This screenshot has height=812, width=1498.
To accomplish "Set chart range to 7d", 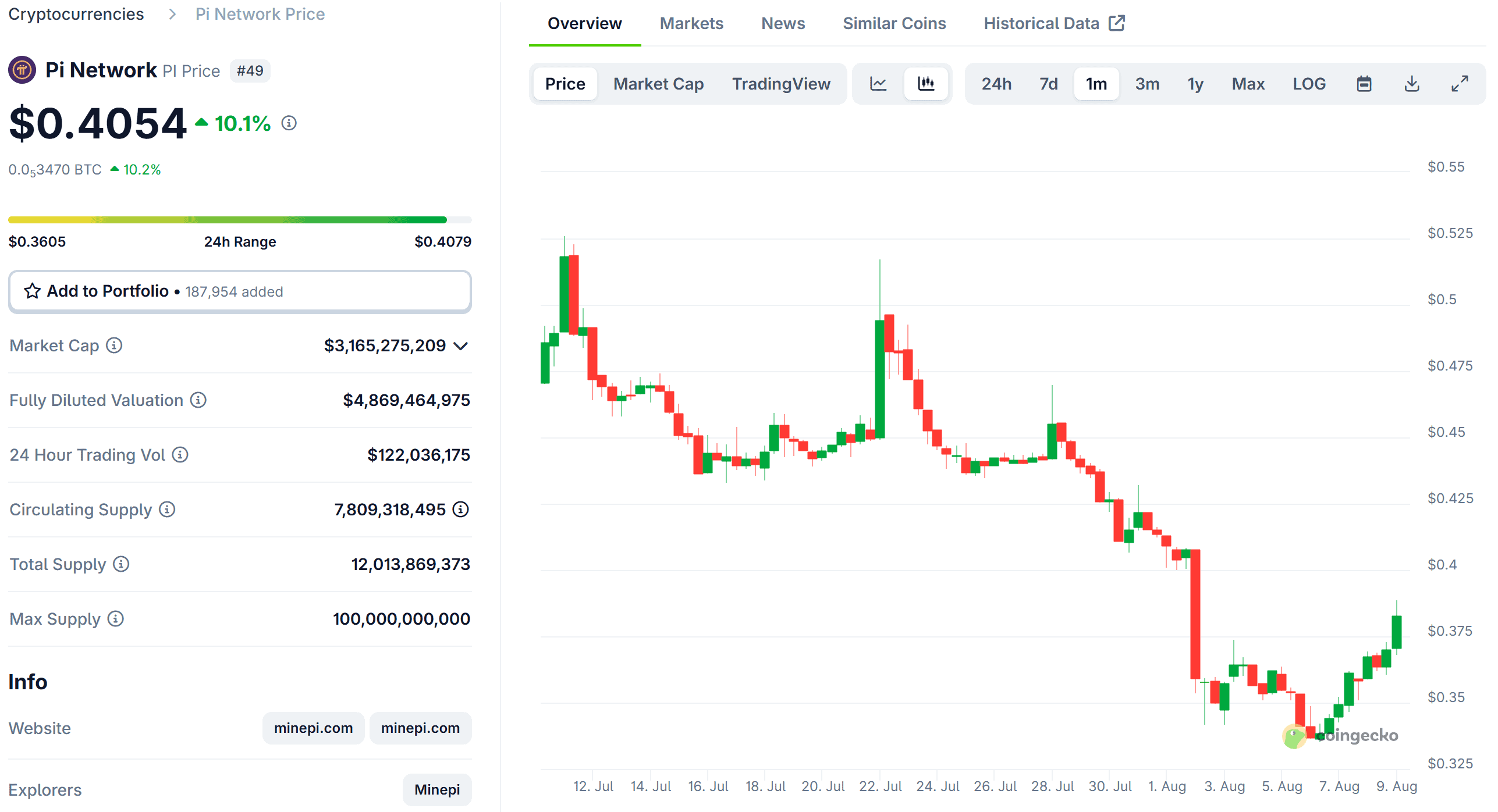I will click(x=1048, y=84).
